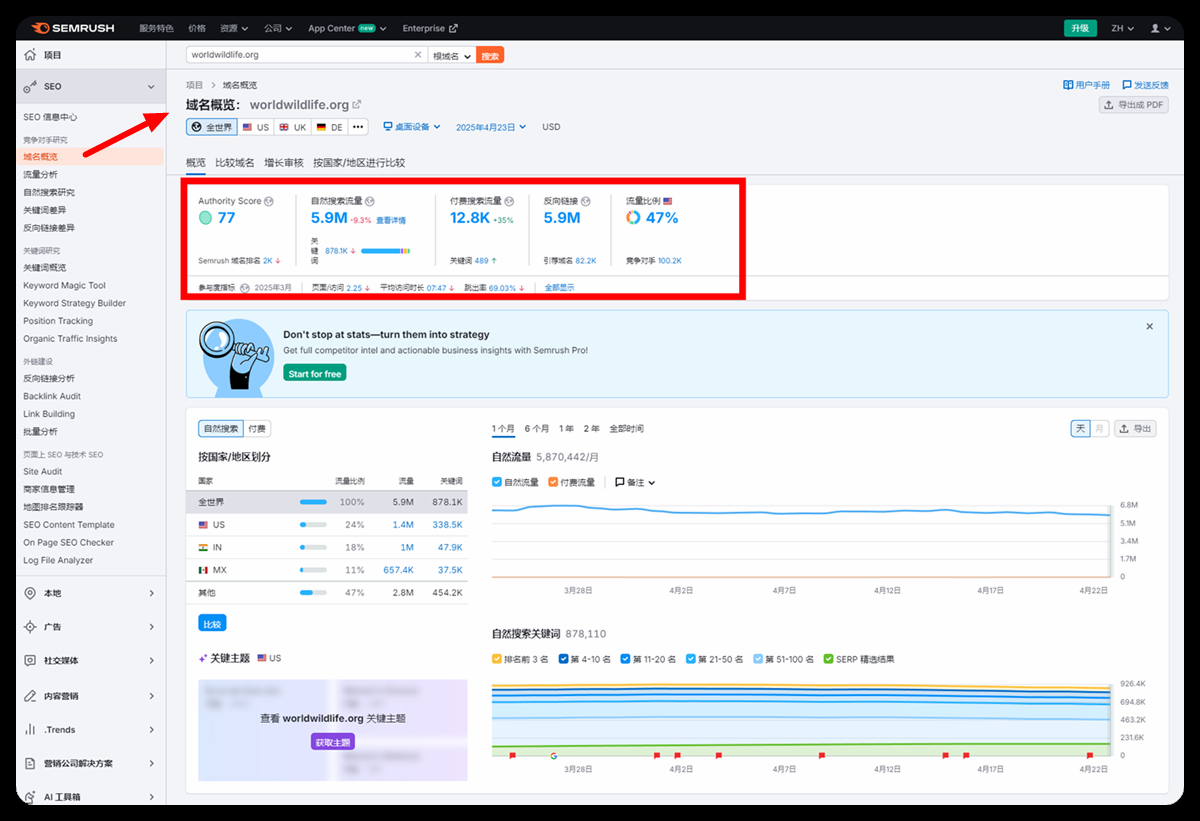Click the Authority Score info icon
Screen dimensions: 1200x821
pos(269,201)
